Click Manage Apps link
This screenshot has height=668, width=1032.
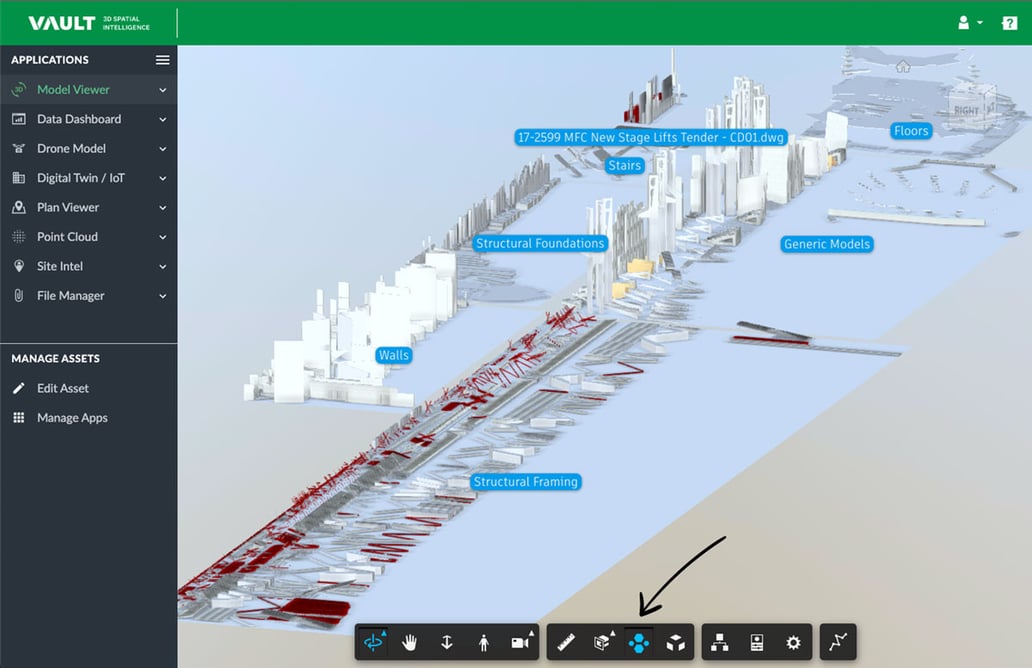[72, 418]
